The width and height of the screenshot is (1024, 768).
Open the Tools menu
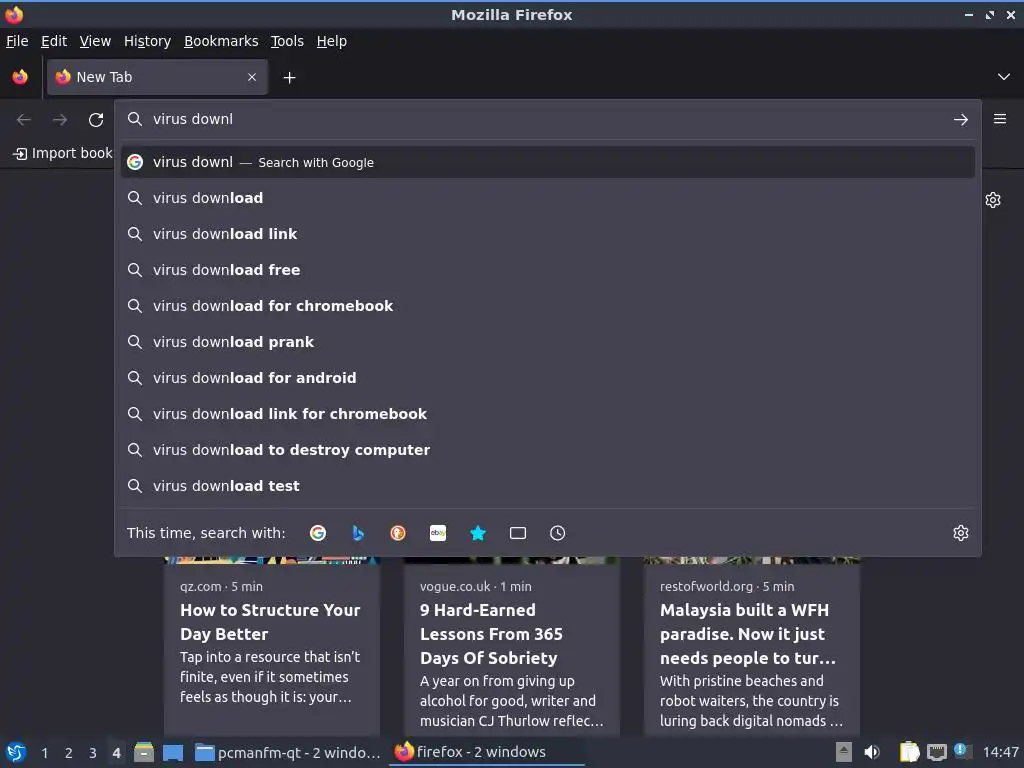pyautogui.click(x=287, y=41)
